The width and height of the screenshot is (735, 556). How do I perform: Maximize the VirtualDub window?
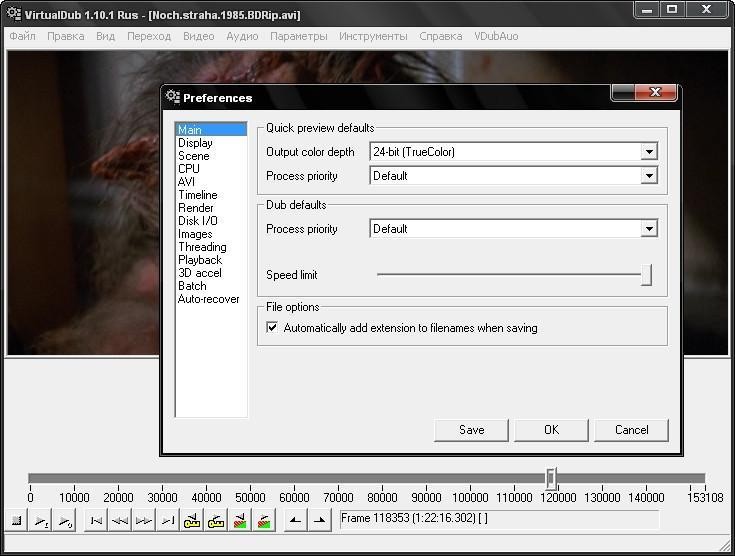click(672, 9)
